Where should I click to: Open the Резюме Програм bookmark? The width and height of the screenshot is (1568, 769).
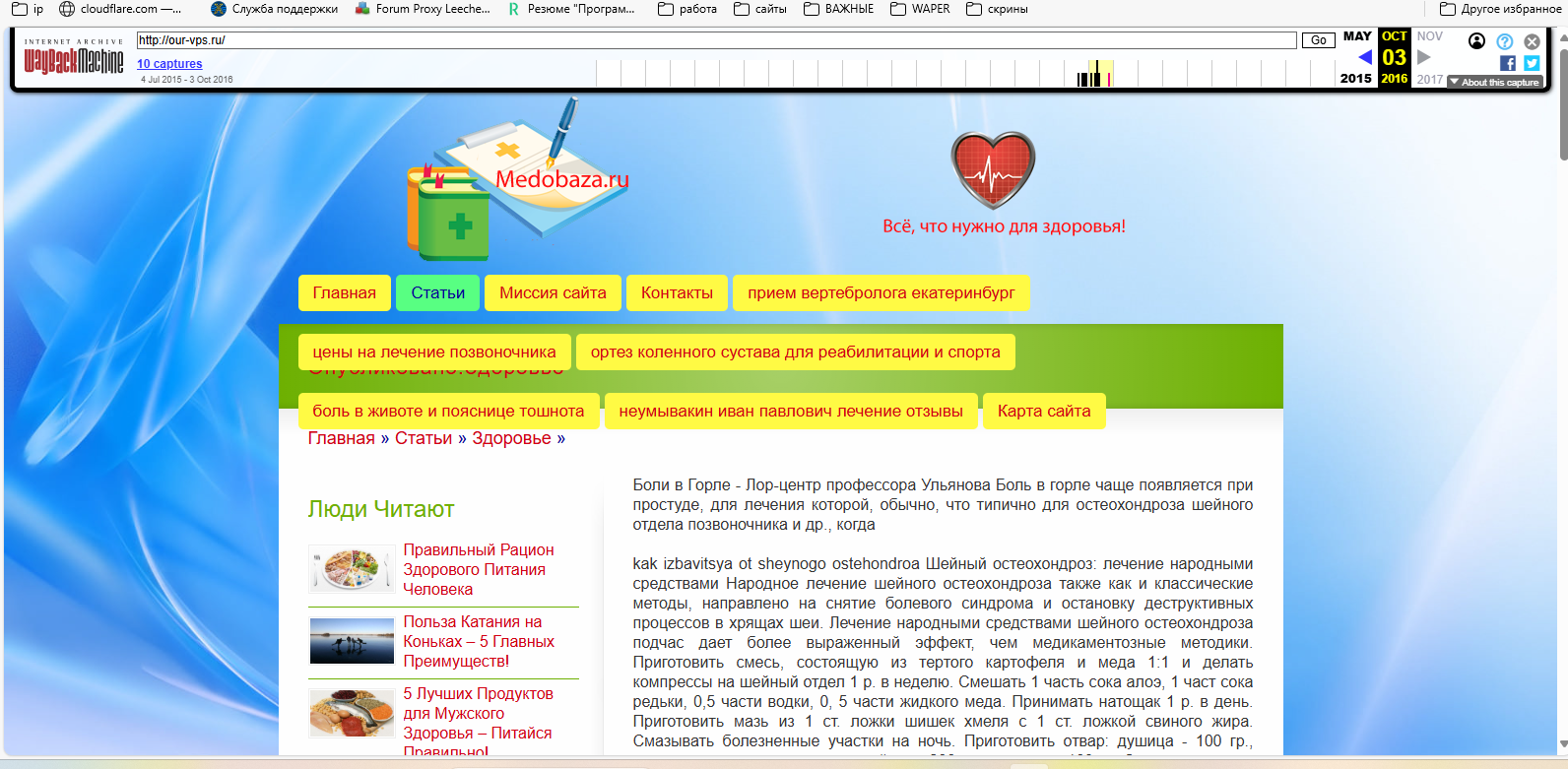(571, 9)
